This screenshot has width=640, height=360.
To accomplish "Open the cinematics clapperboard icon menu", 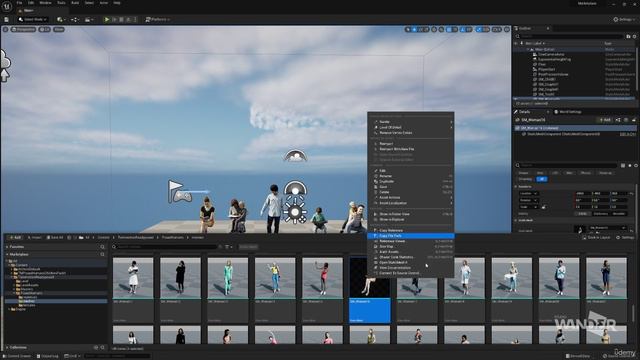I will click(x=88, y=19).
